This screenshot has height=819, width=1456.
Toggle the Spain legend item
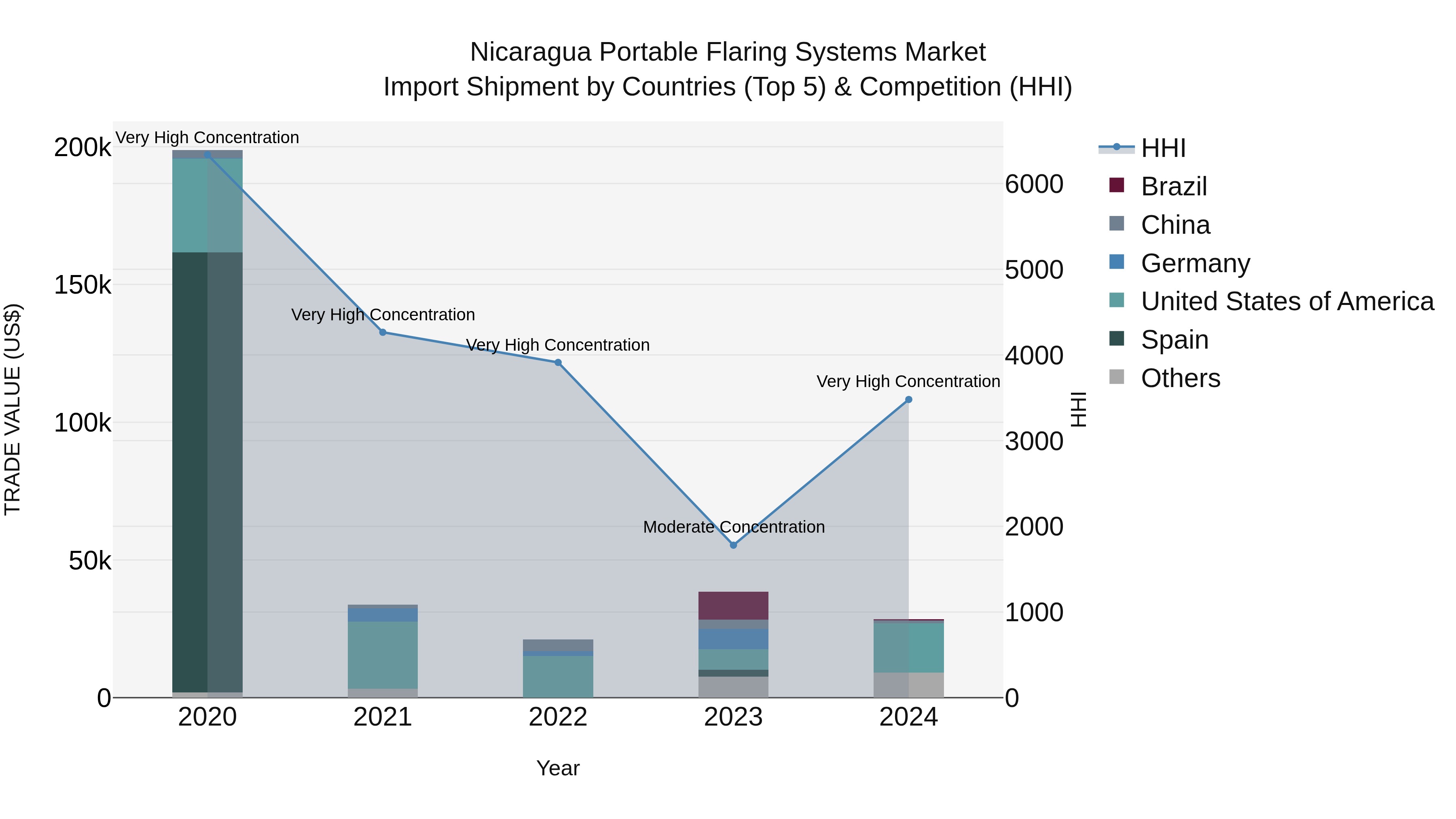[1159, 339]
